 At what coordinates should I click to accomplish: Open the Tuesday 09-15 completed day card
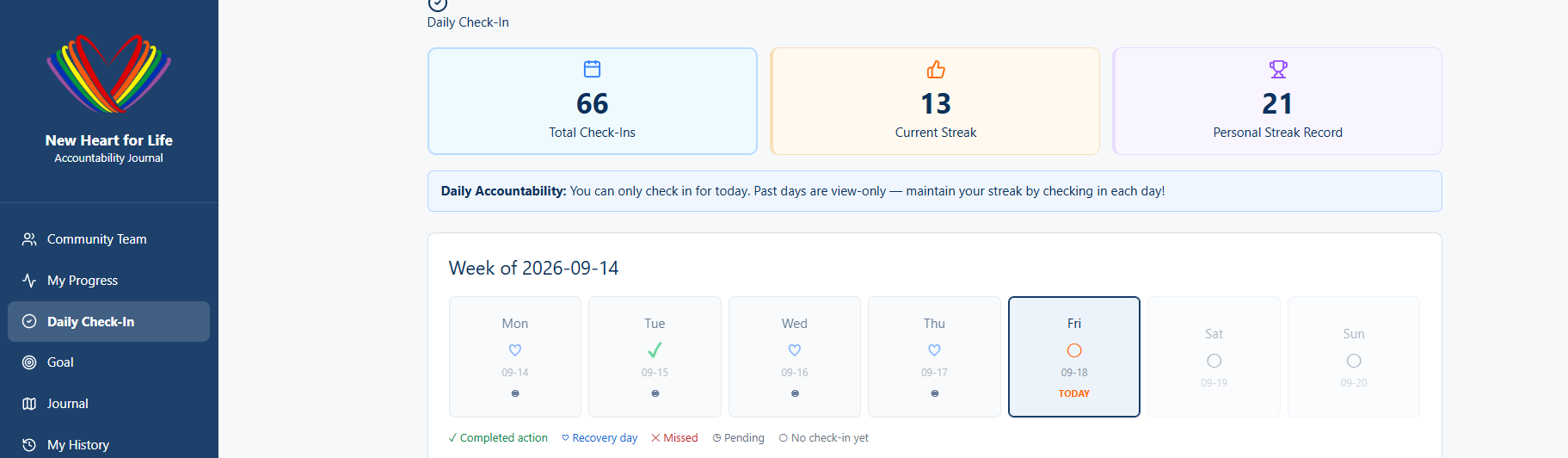point(655,356)
